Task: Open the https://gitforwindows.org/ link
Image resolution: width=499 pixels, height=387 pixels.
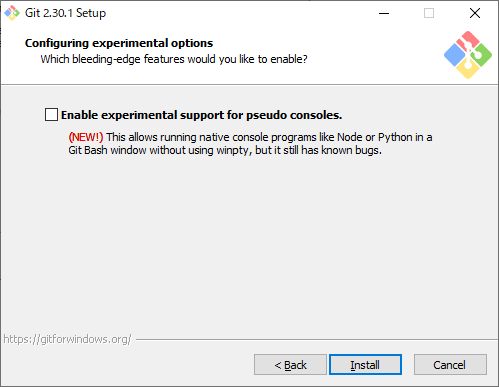Action: click(67, 339)
